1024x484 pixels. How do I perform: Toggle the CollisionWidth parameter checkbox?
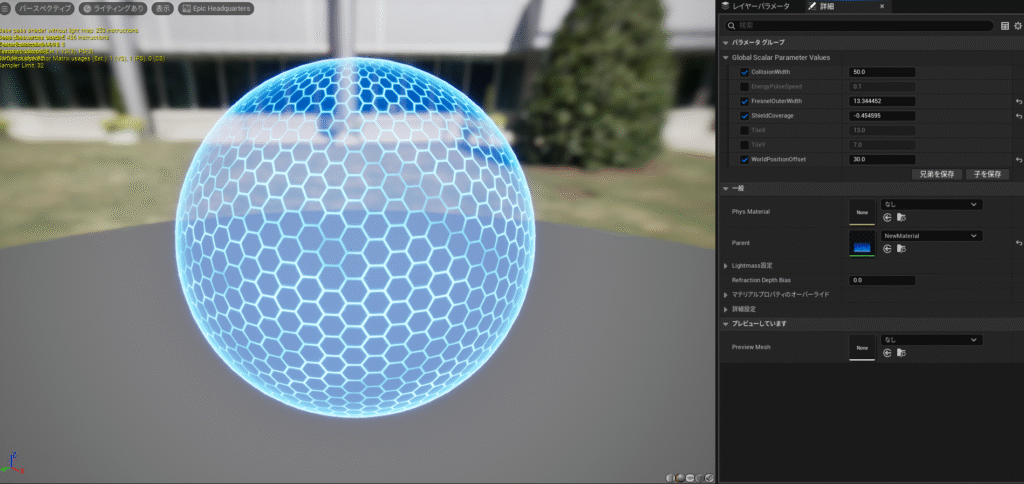[744, 73]
